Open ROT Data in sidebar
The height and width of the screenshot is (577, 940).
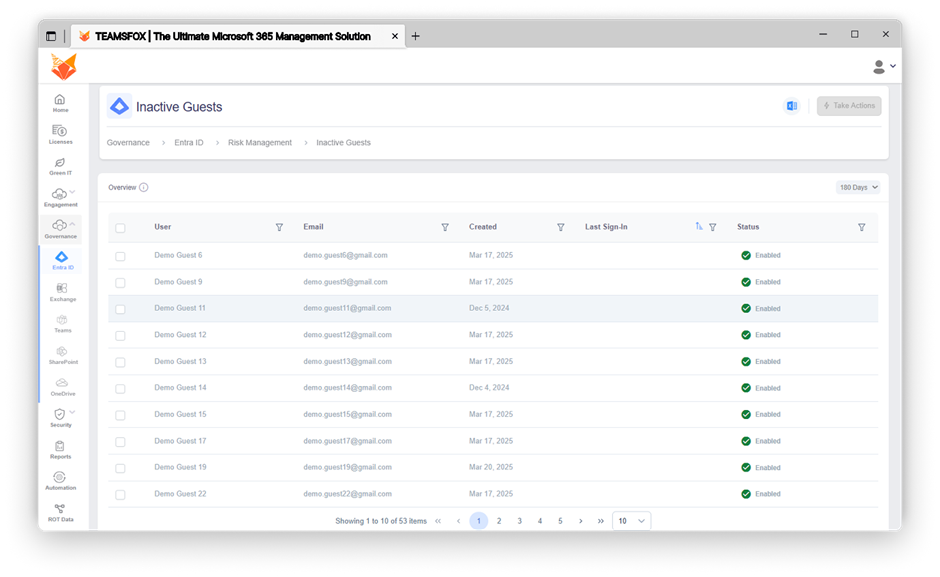click(60, 513)
